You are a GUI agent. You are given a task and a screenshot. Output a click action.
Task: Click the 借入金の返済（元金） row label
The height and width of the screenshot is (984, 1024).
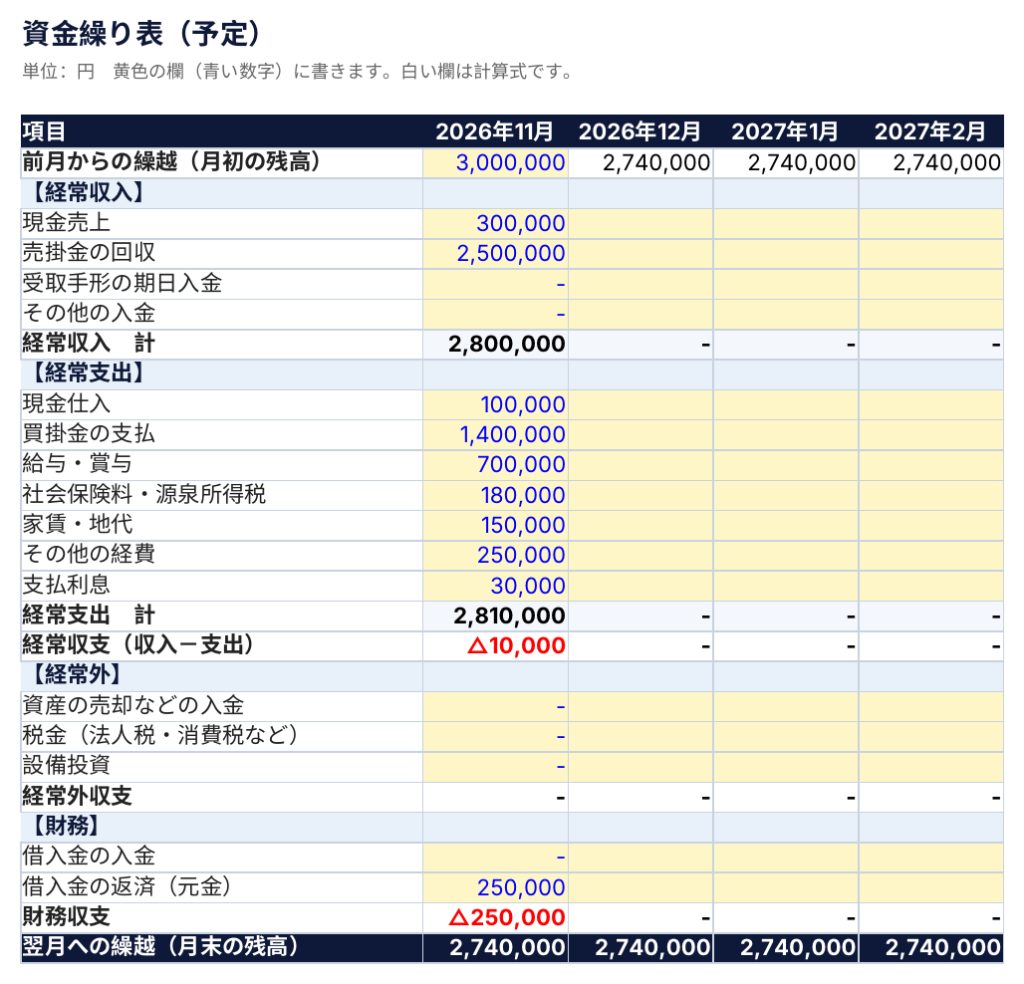coord(127,887)
